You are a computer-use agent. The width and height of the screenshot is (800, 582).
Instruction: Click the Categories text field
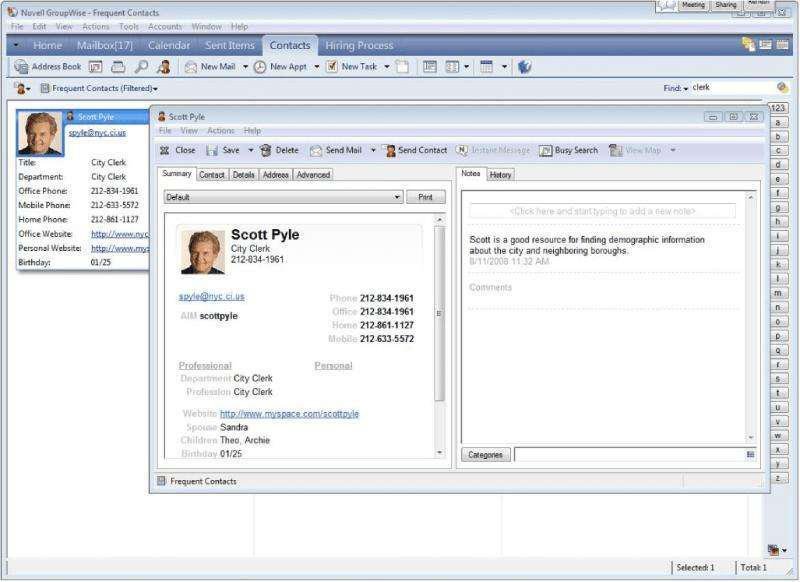click(x=630, y=454)
